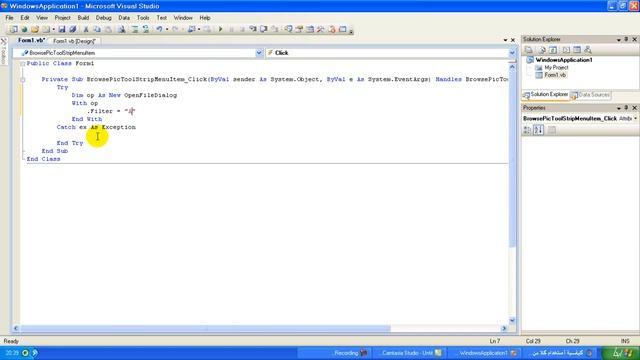Viewport: 640px width, 360px height.
Task: Click the Open File folder icon
Action: [35, 29]
